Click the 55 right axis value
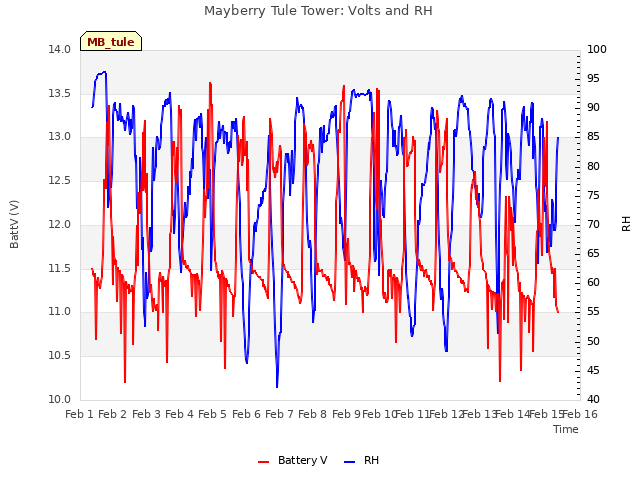The height and width of the screenshot is (480, 640). click(x=593, y=312)
